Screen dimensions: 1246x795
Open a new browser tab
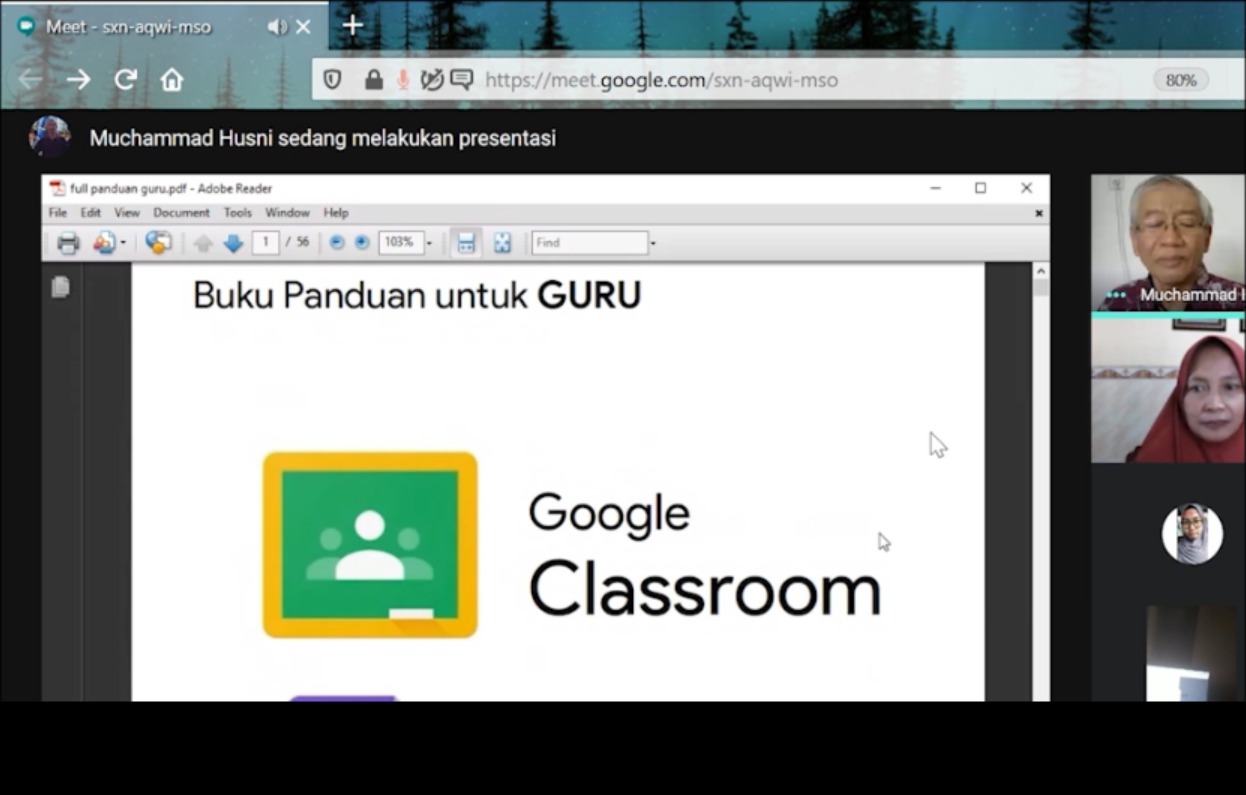pos(352,26)
